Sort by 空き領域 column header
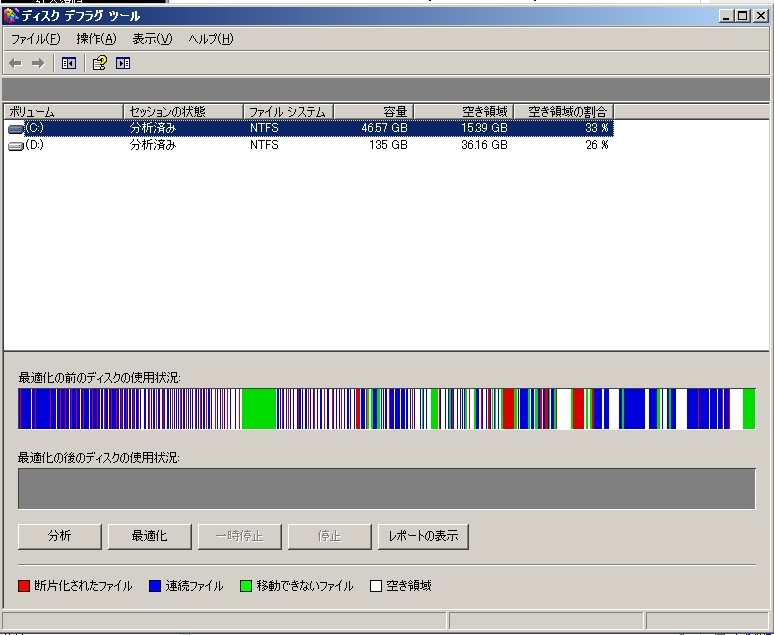This screenshot has height=635, width=774. [464, 112]
